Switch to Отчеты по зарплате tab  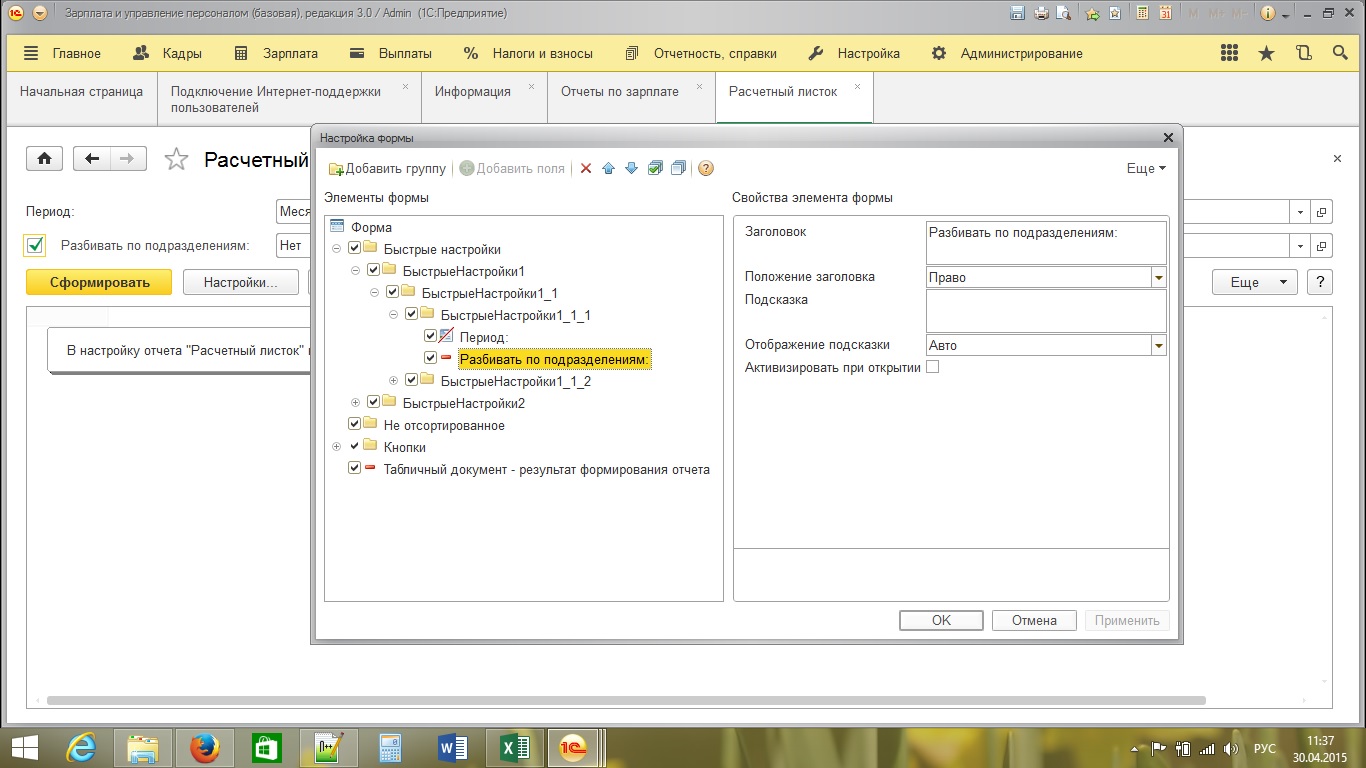point(620,91)
